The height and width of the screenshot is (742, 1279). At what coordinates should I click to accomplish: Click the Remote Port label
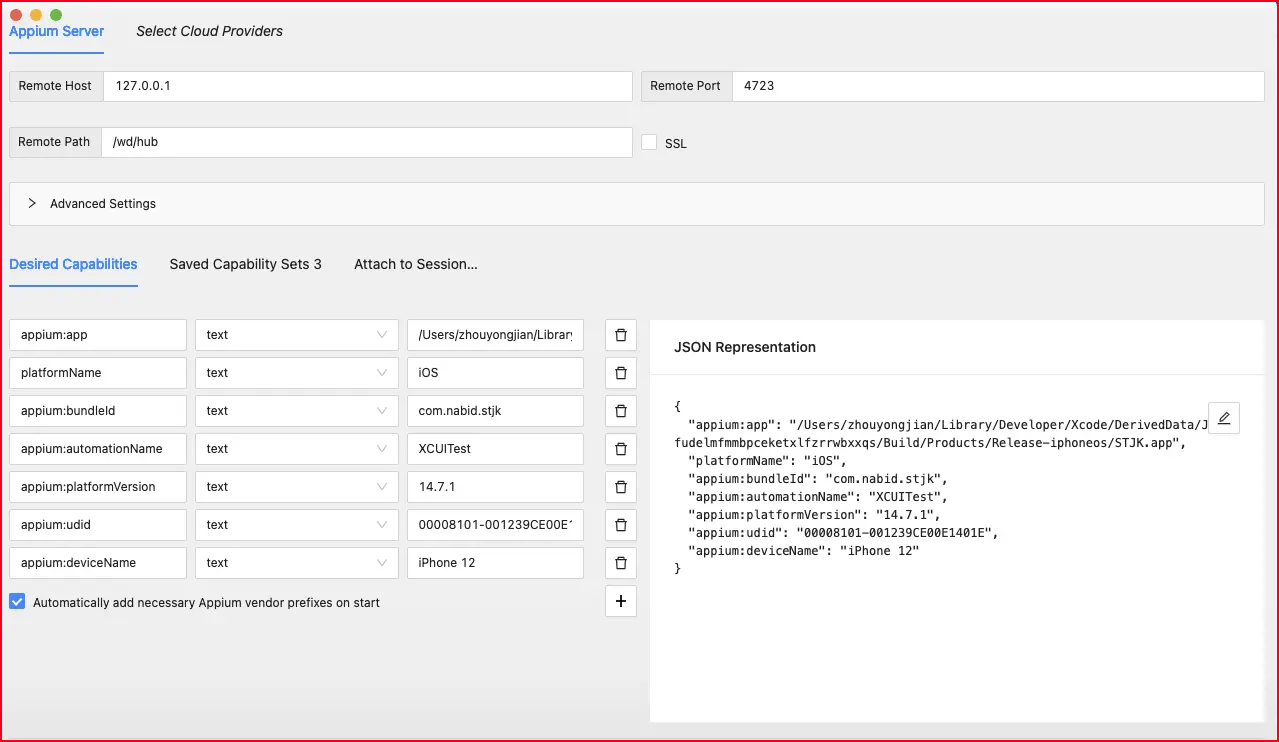pos(686,86)
